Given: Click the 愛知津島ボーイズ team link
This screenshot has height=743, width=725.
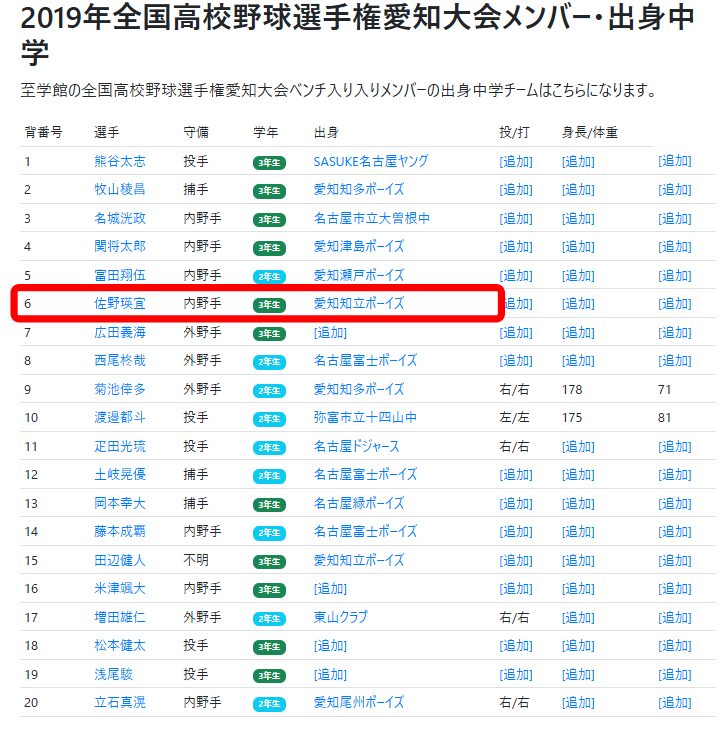Looking at the screenshot, I should click(x=358, y=246).
